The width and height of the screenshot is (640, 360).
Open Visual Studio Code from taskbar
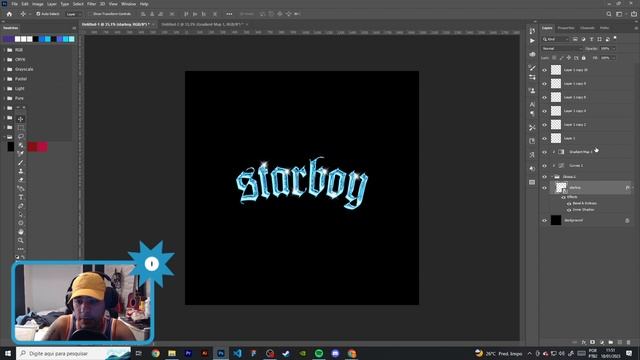(237, 353)
